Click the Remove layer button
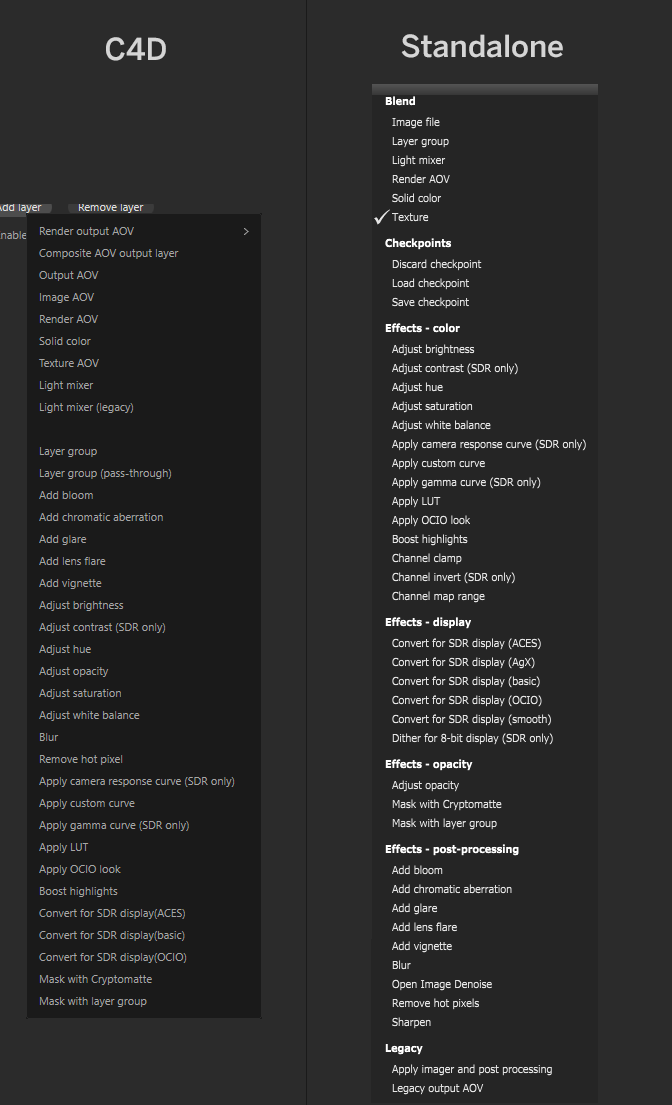 point(110,208)
